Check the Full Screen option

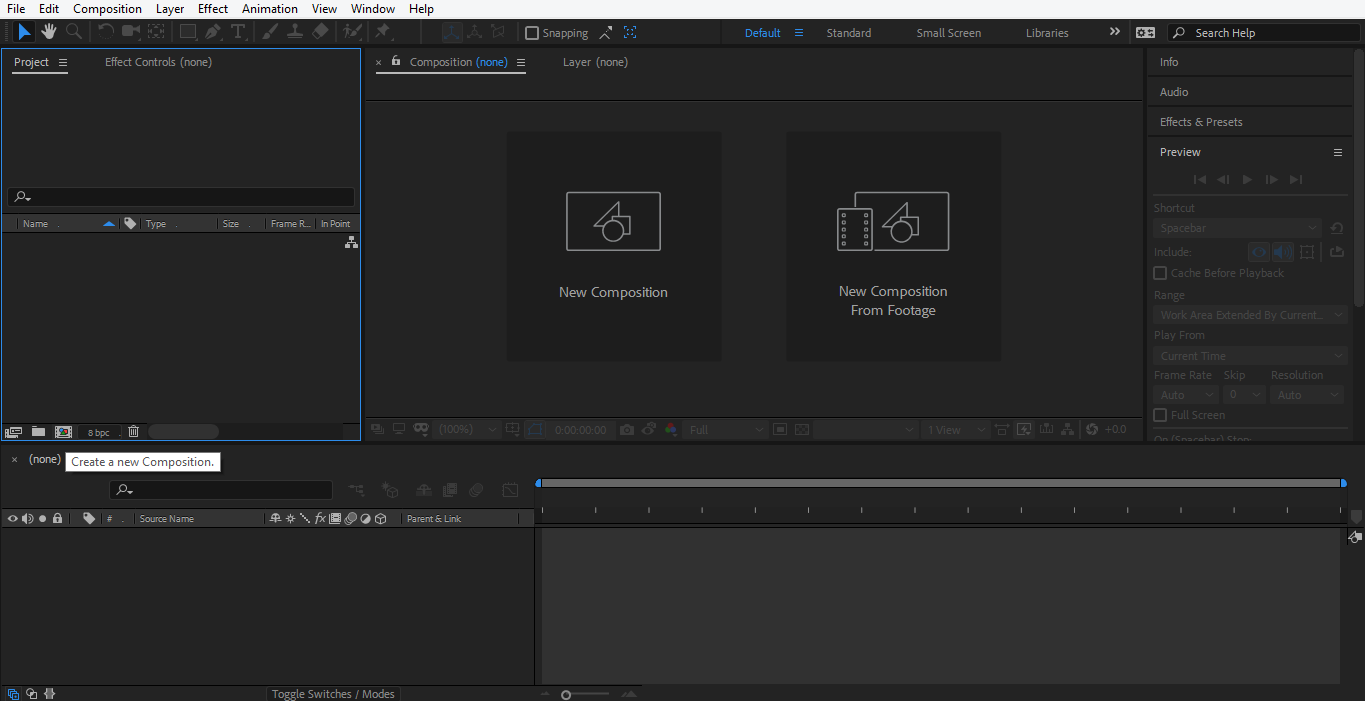[1160, 415]
